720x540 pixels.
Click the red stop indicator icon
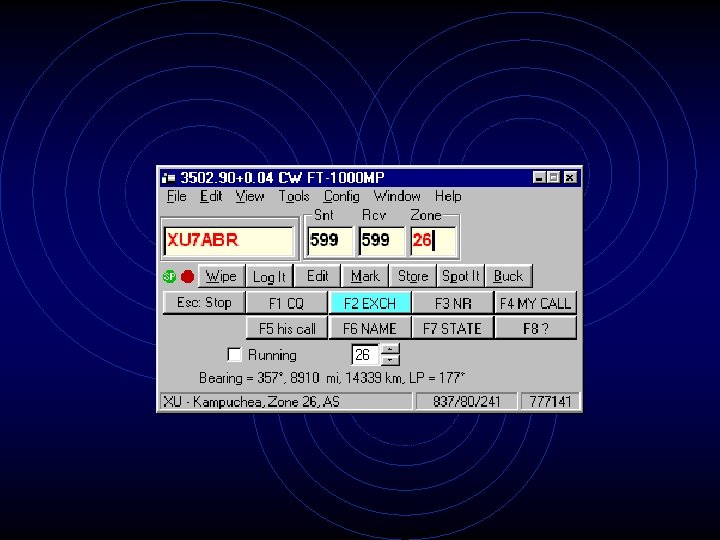point(187,276)
